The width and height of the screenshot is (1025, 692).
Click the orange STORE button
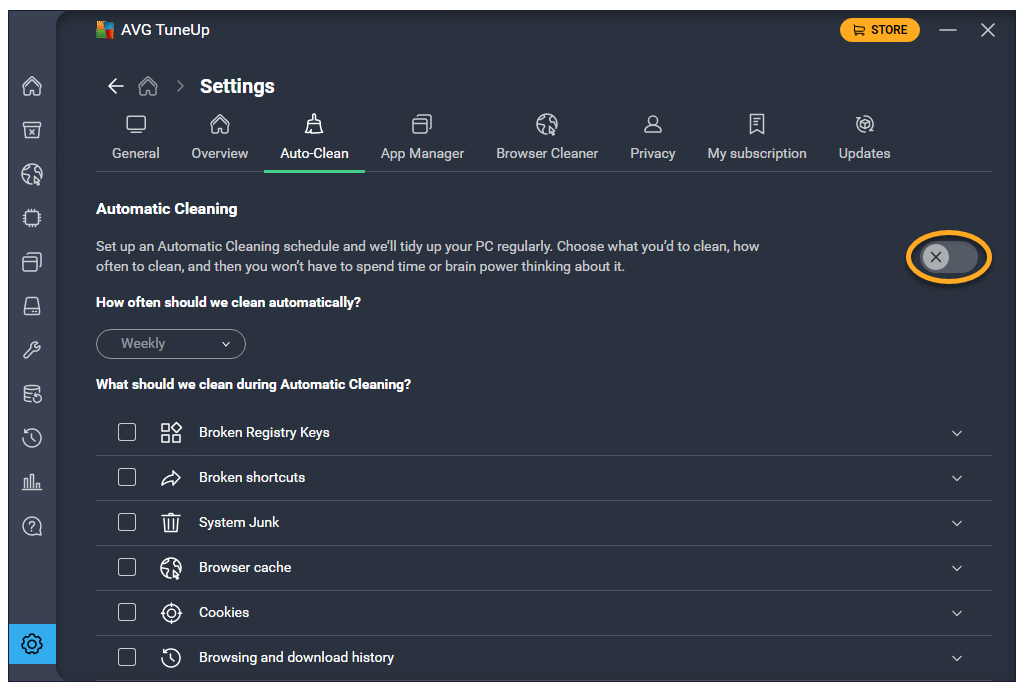pyautogui.click(x=879, y=30)
